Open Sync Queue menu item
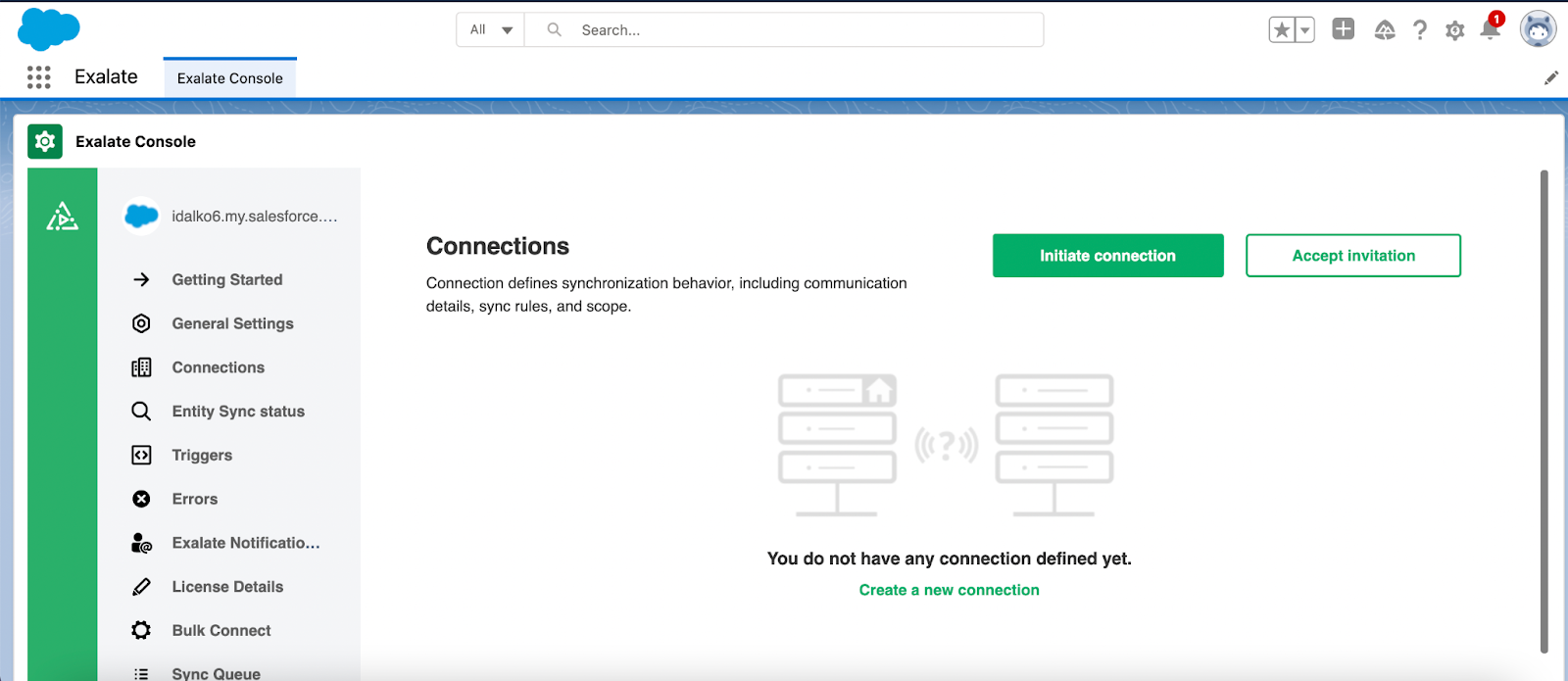Image resolution: width=1568 pixels, height=681 pixels. point(217,674)
